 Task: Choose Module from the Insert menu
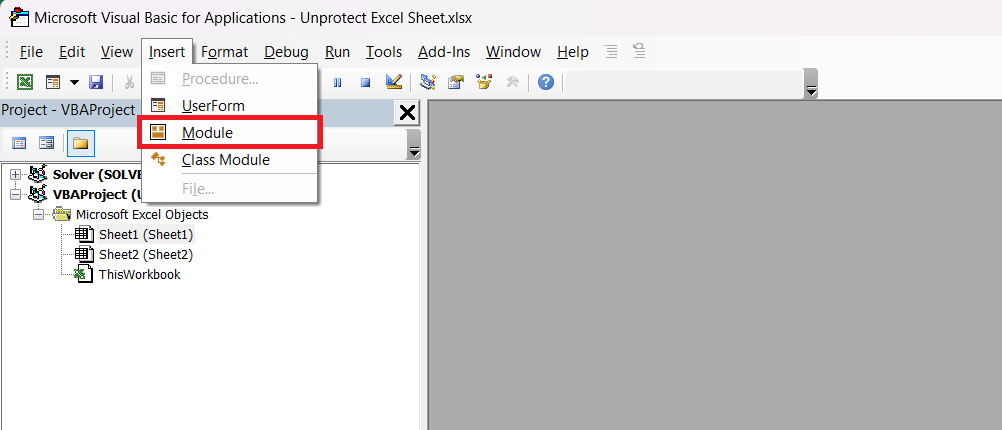tap(230, 132)
